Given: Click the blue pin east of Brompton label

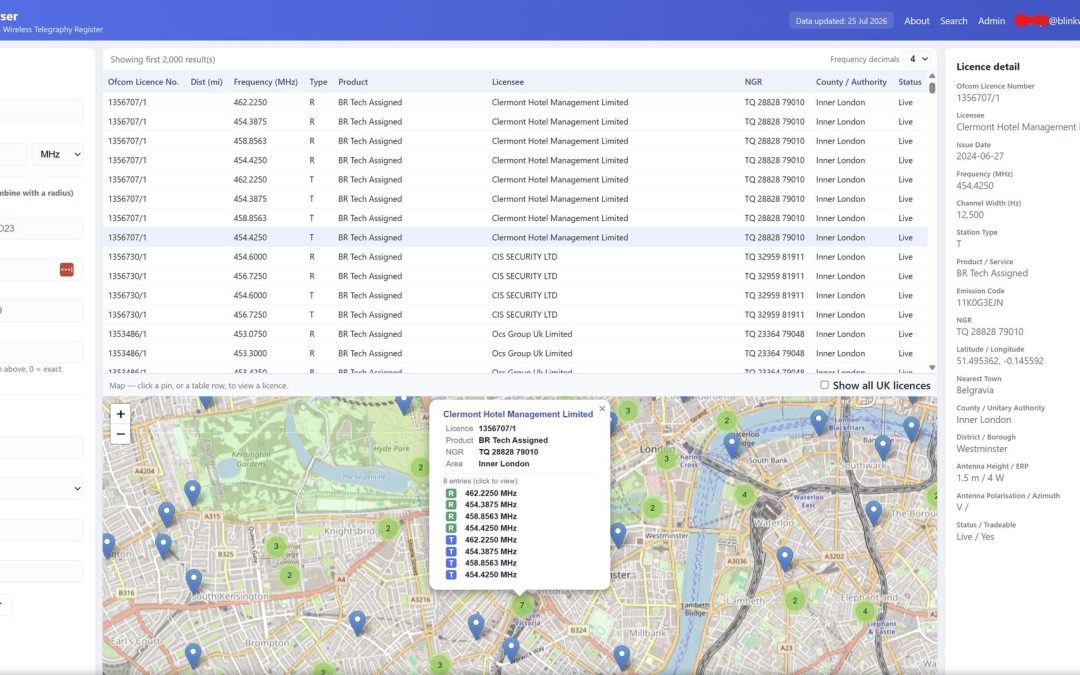Looking at the screenshot, I should (357, 623).
